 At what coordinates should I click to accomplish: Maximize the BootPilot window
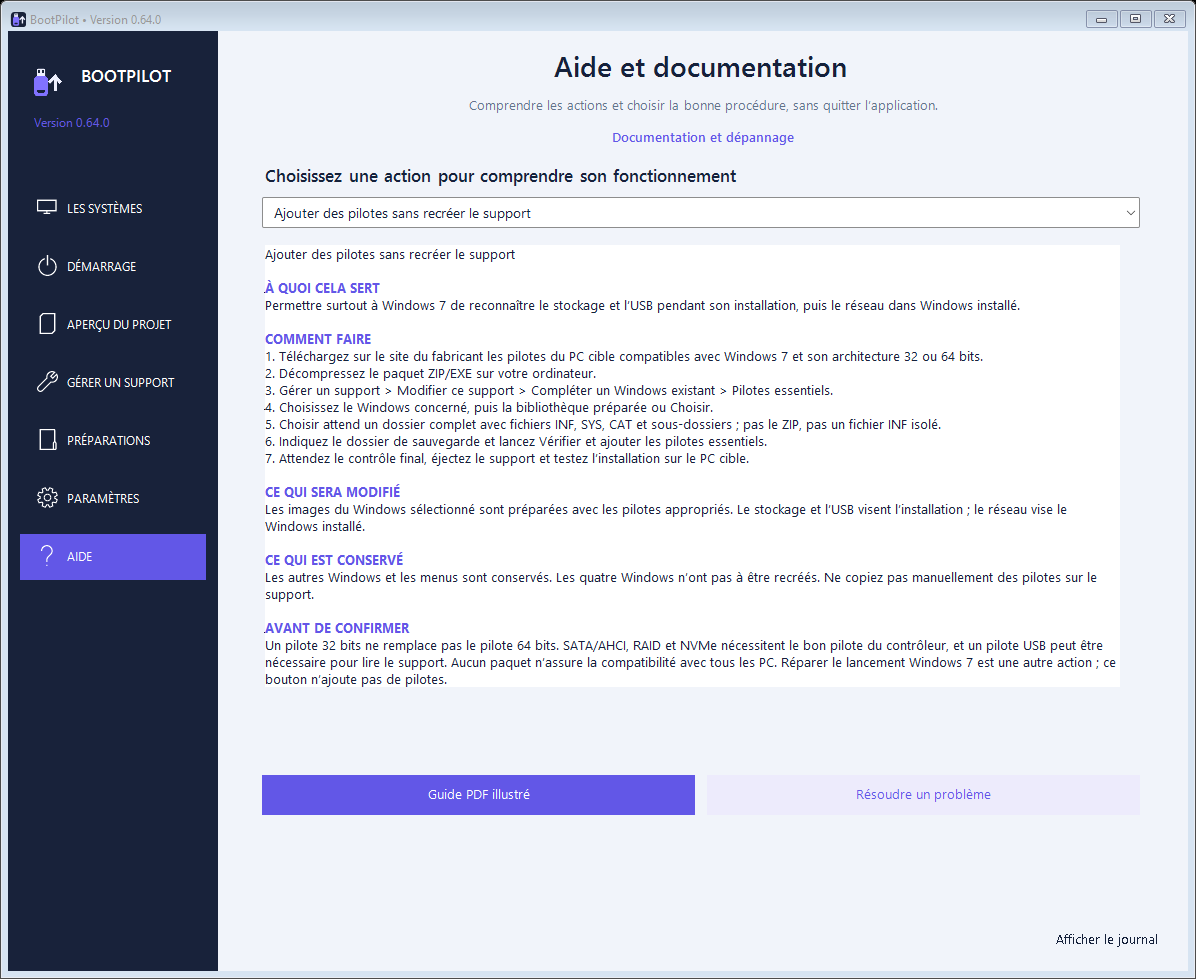tap(1135, 19)
